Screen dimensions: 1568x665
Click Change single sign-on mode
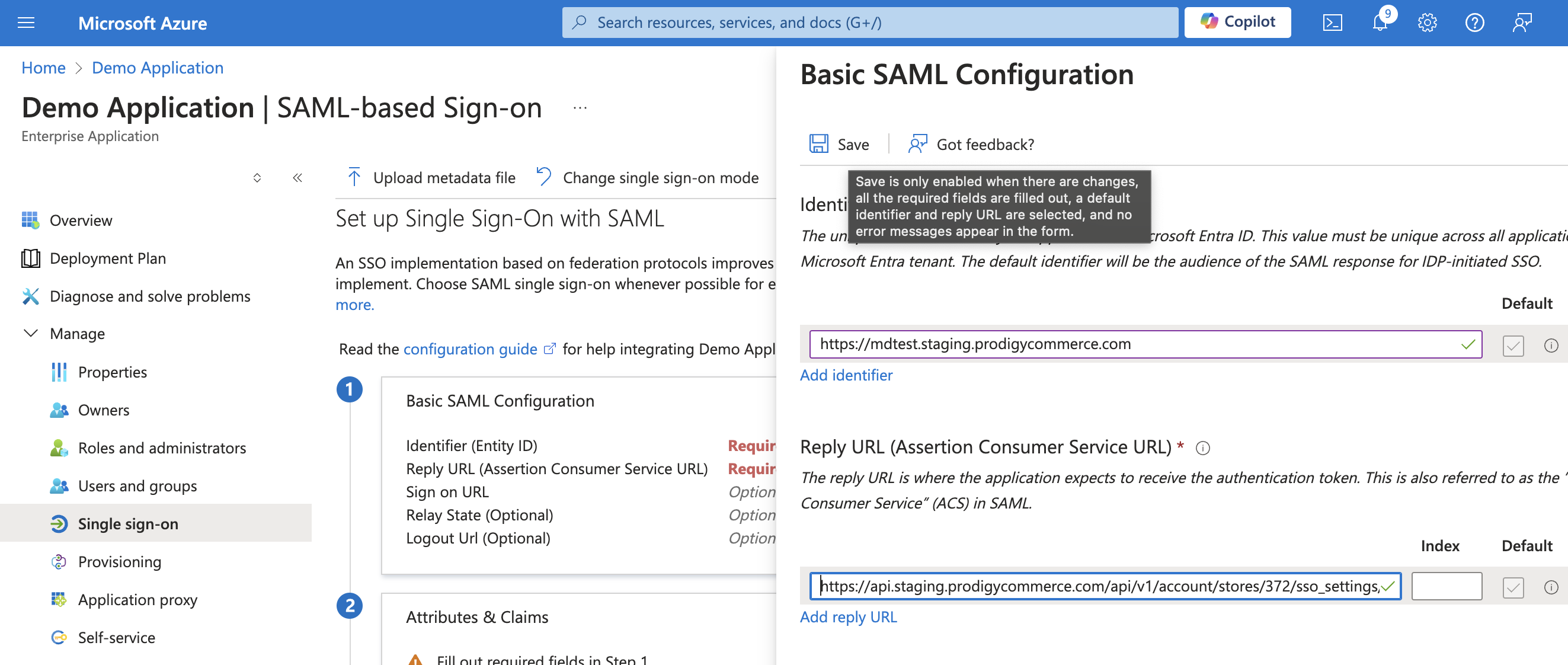[x=647, y=178]
